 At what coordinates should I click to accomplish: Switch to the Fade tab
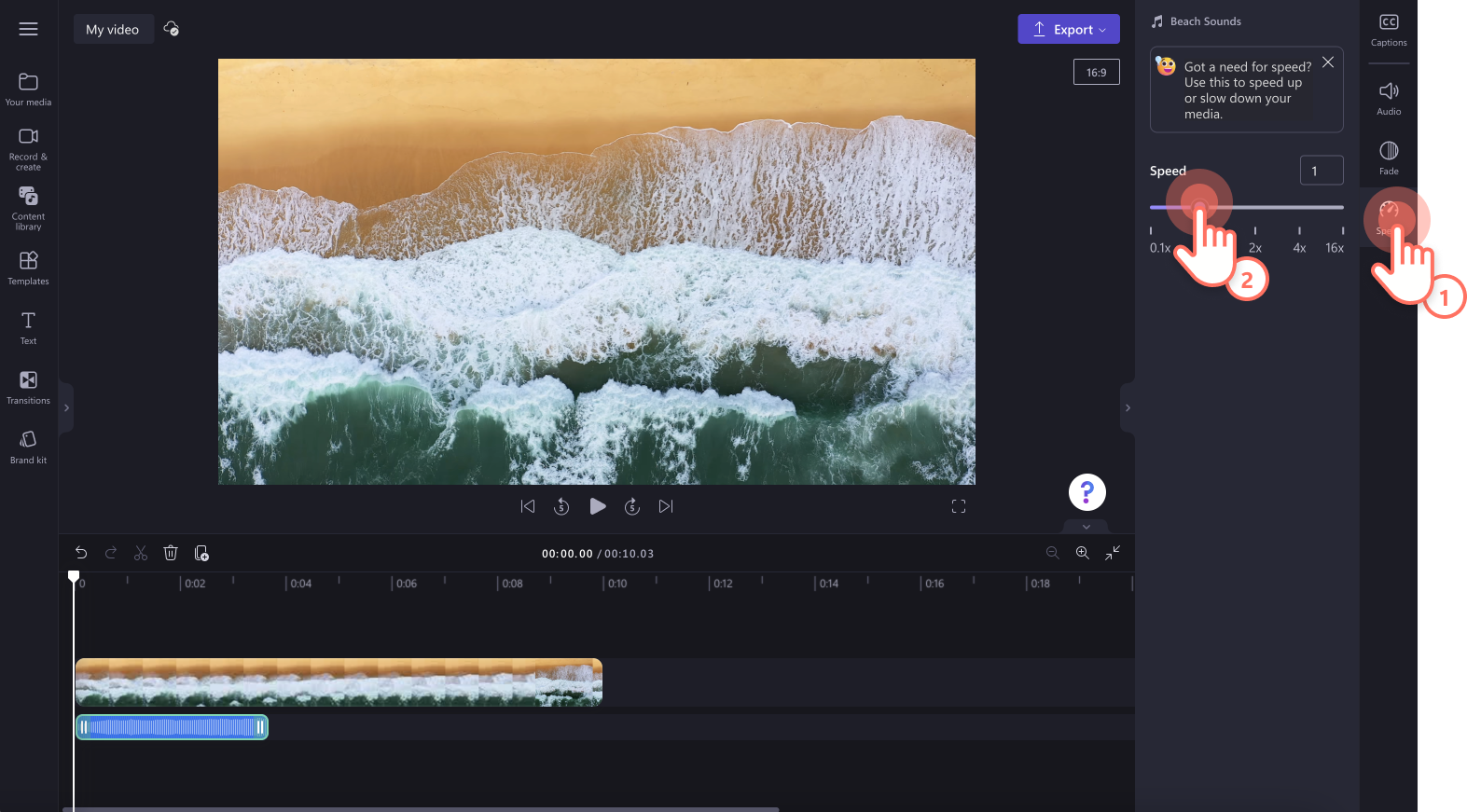pos(1389,158)
